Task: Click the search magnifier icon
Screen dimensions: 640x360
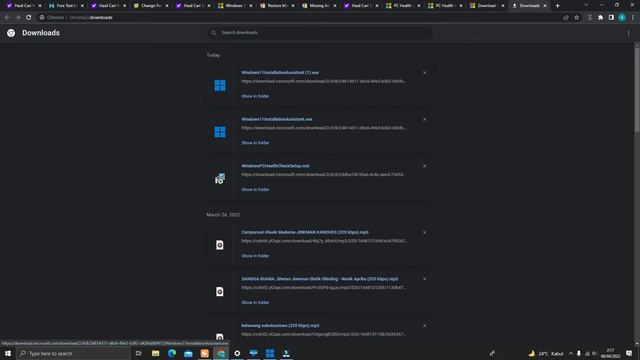Action: [213, 33]
